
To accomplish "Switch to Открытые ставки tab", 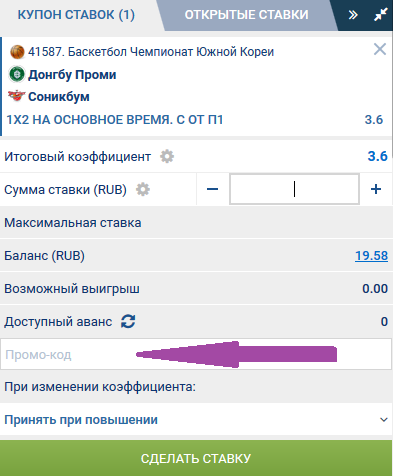I will pos(246,15).
